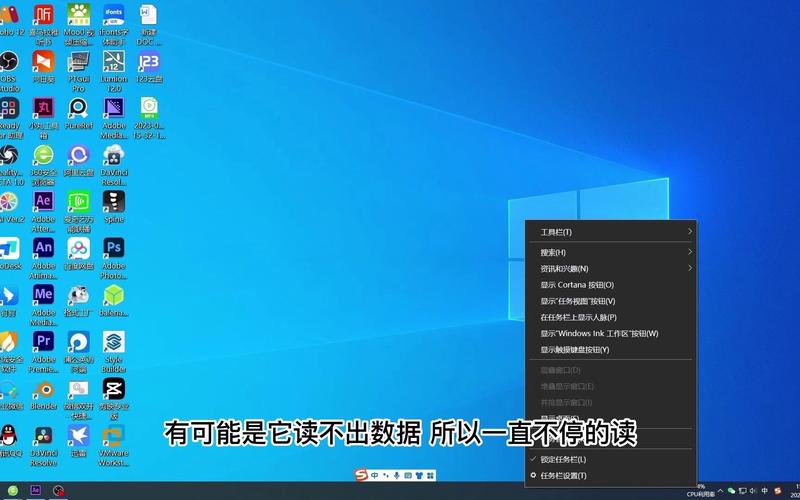Screen dimensions: 800x500
Task: Click the Sogou S logo on the IME bar
Action: point(361,476)
